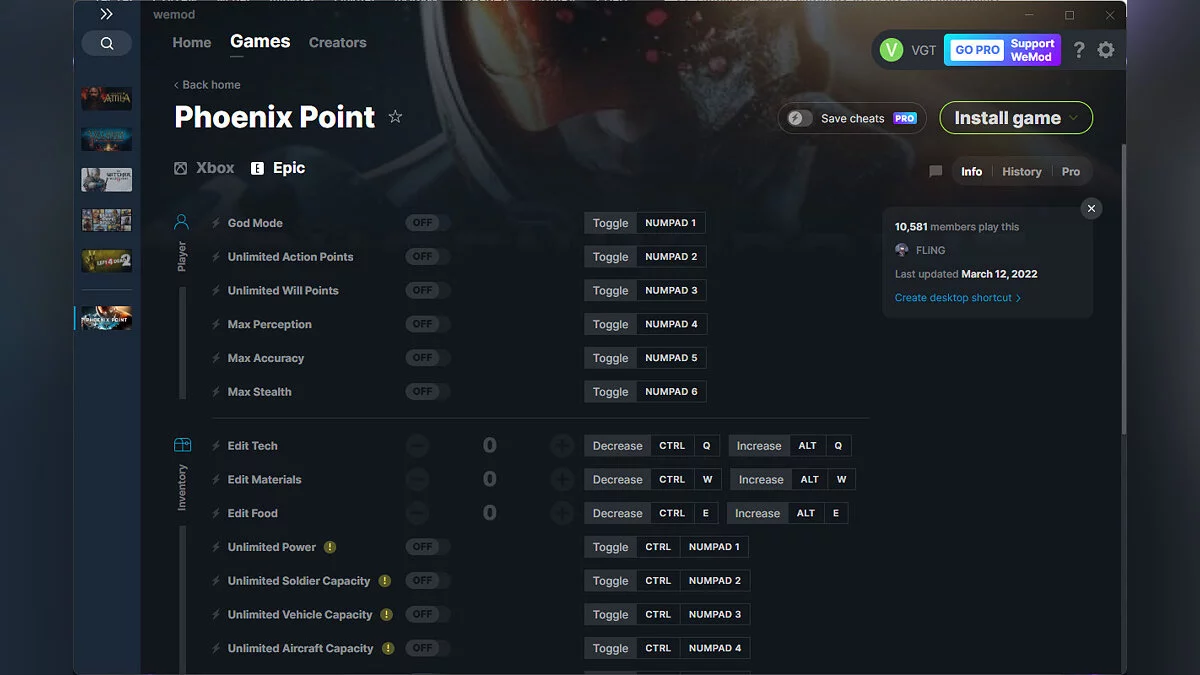Screen dimensions: 1200x675
Task: Expand the sidebar with double-chevron icon
Action: (x=106, y=15)
